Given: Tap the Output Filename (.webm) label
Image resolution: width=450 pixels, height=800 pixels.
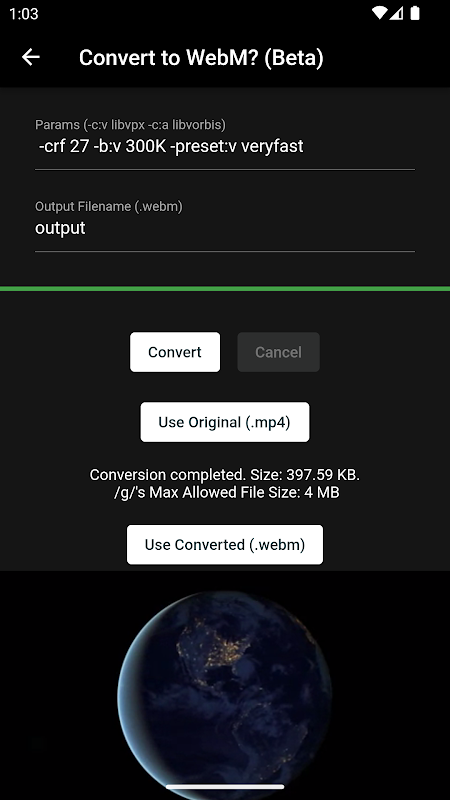Looking at the screenshot, I should click(109, 206).
